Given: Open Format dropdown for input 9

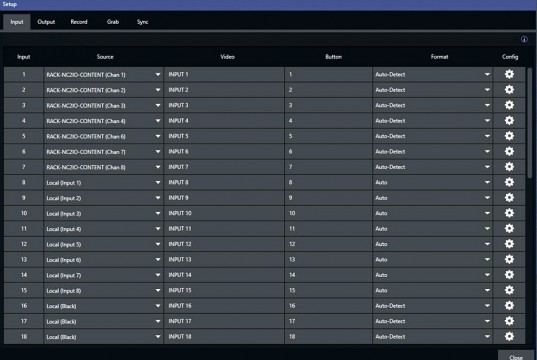Looking at the screenshot, I should [433, 198].
